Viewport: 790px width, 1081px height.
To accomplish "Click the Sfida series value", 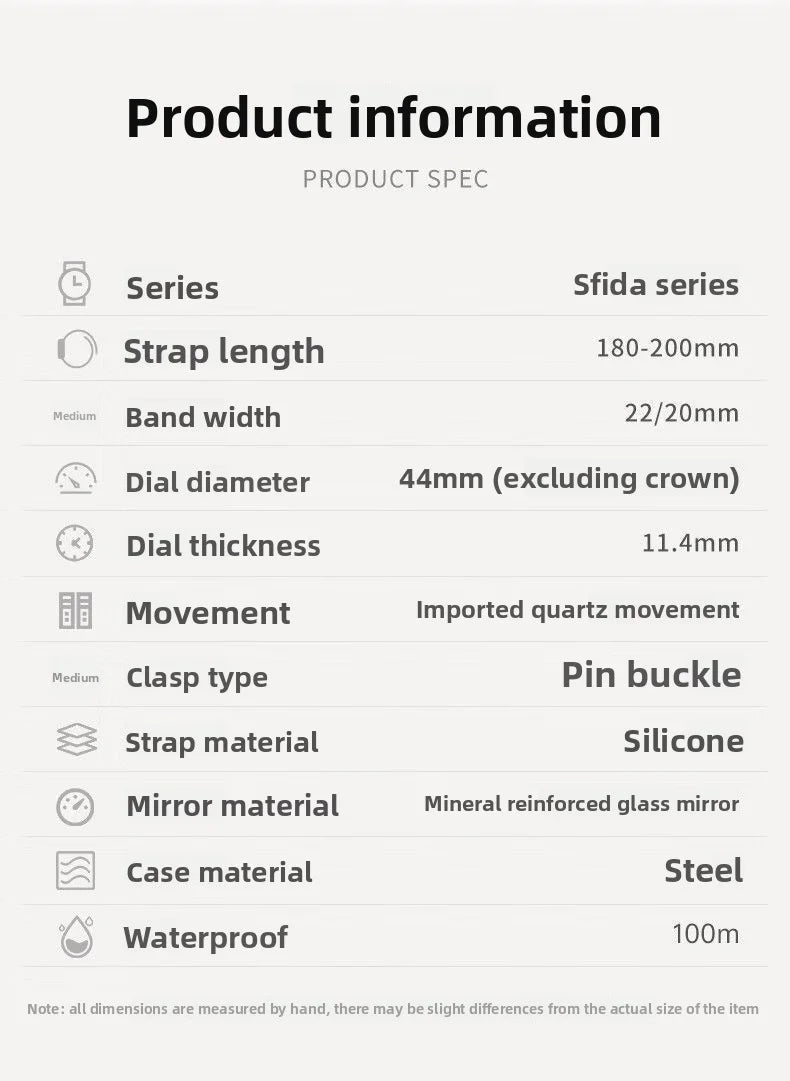I will (x=655, y=285).
